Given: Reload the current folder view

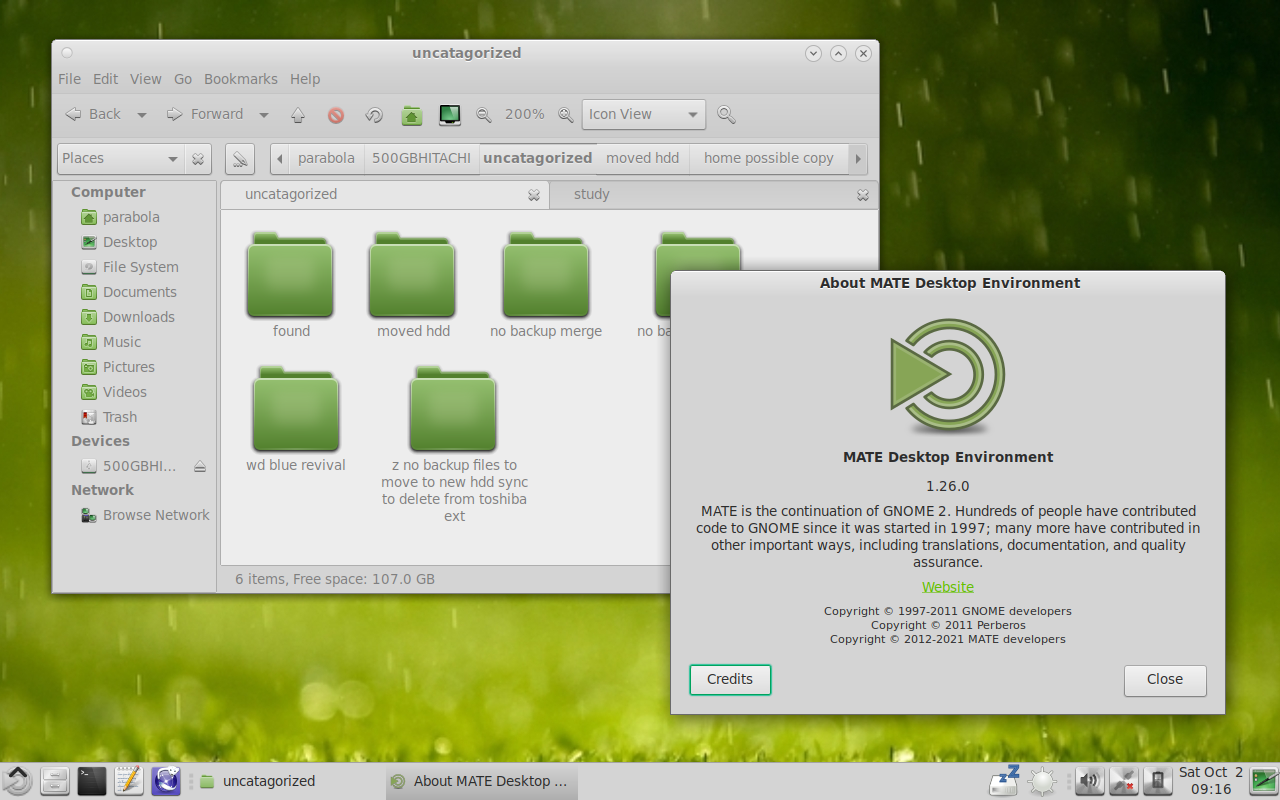Looking at the screenshot, I should click(374, 115).
